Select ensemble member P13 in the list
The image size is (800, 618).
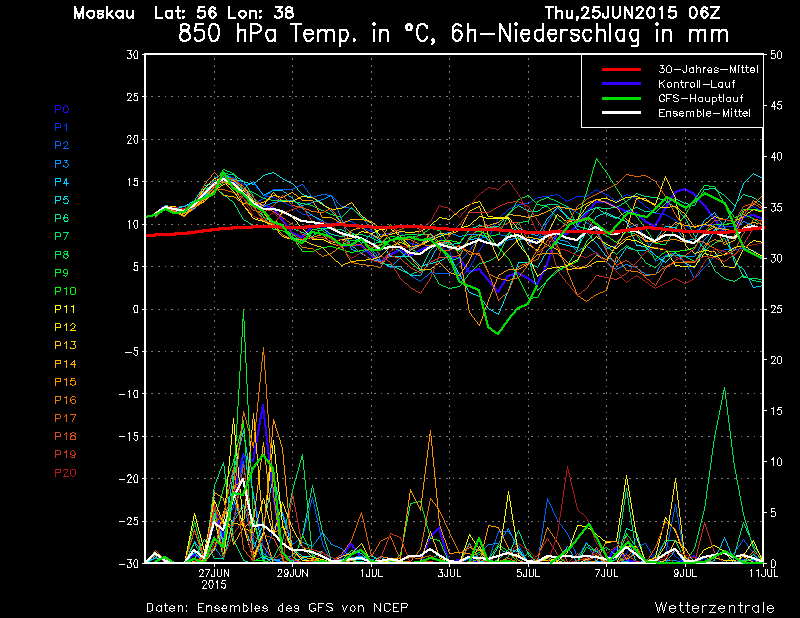[64, 345]
